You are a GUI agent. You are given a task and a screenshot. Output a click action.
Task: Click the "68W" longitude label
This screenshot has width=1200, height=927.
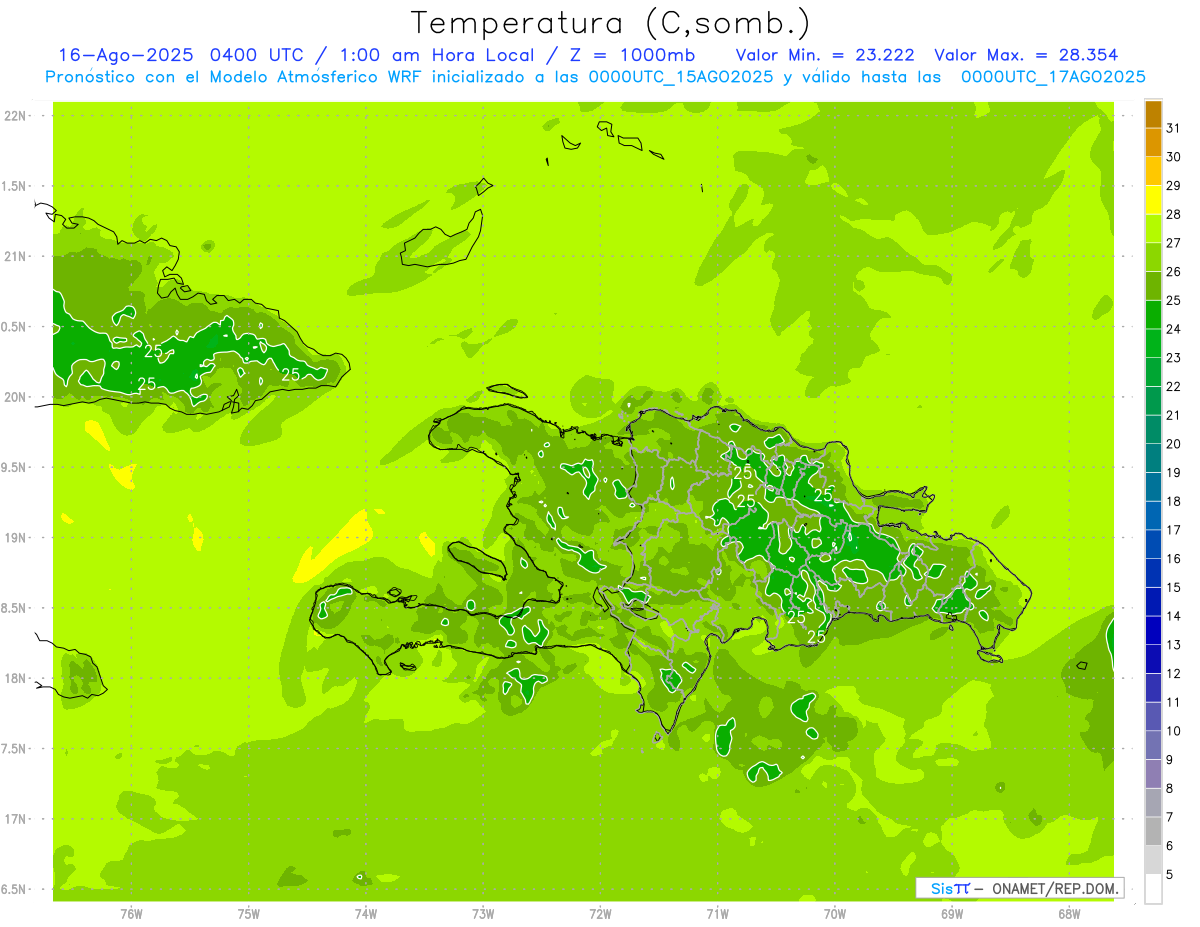click(1069, 914)
